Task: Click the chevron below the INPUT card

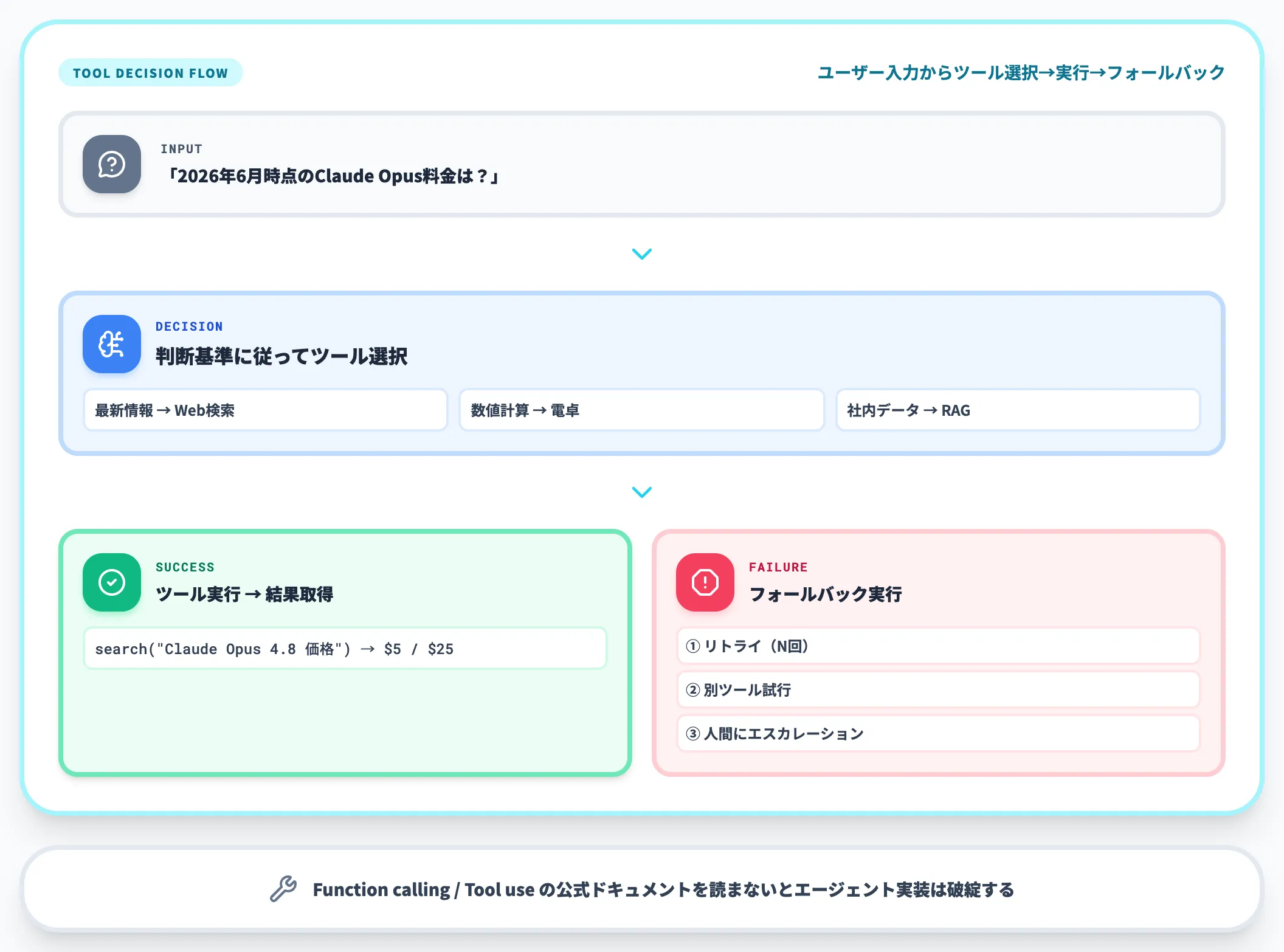Action: pos(642,254)
